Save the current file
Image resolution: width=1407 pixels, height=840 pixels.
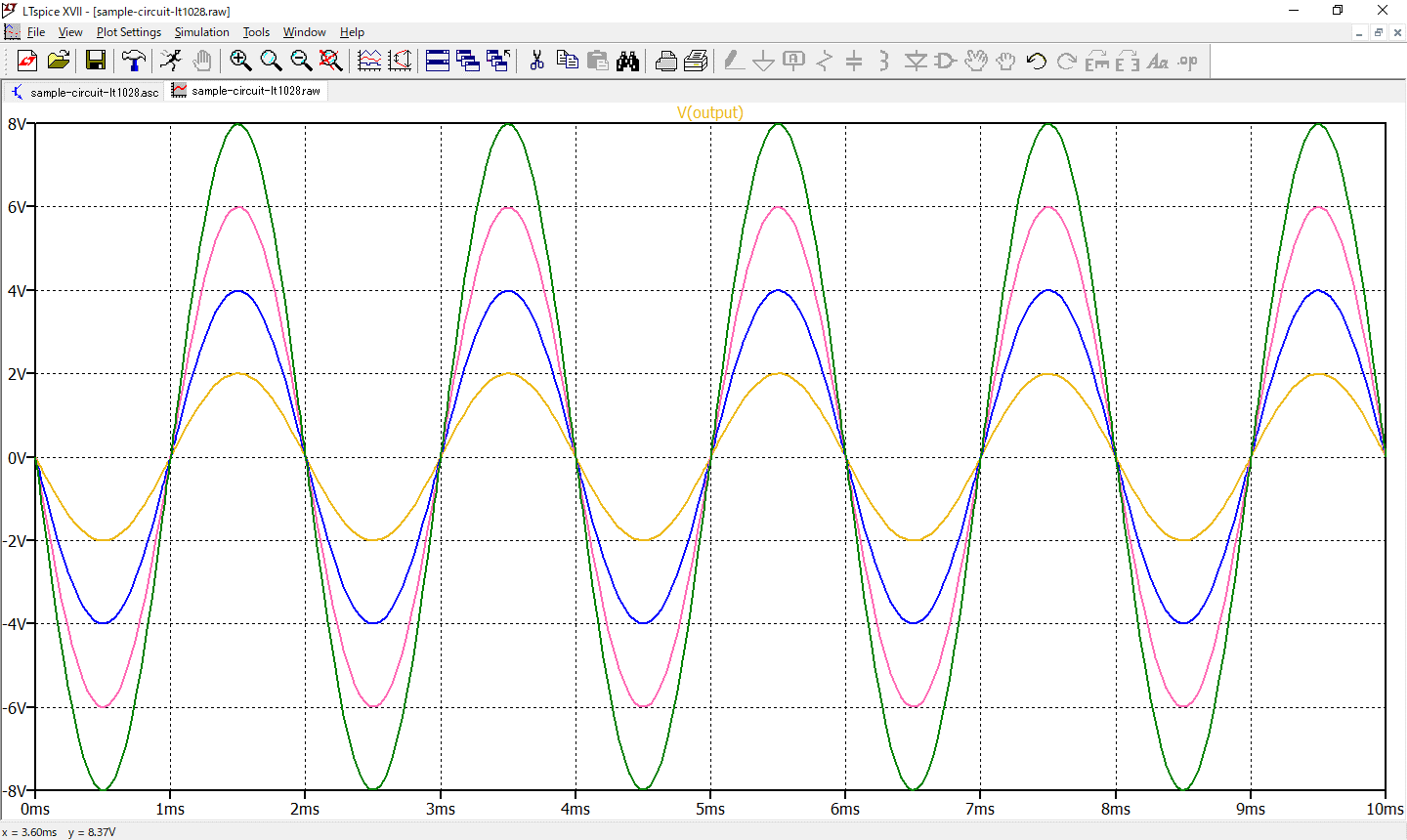(95, 61)
